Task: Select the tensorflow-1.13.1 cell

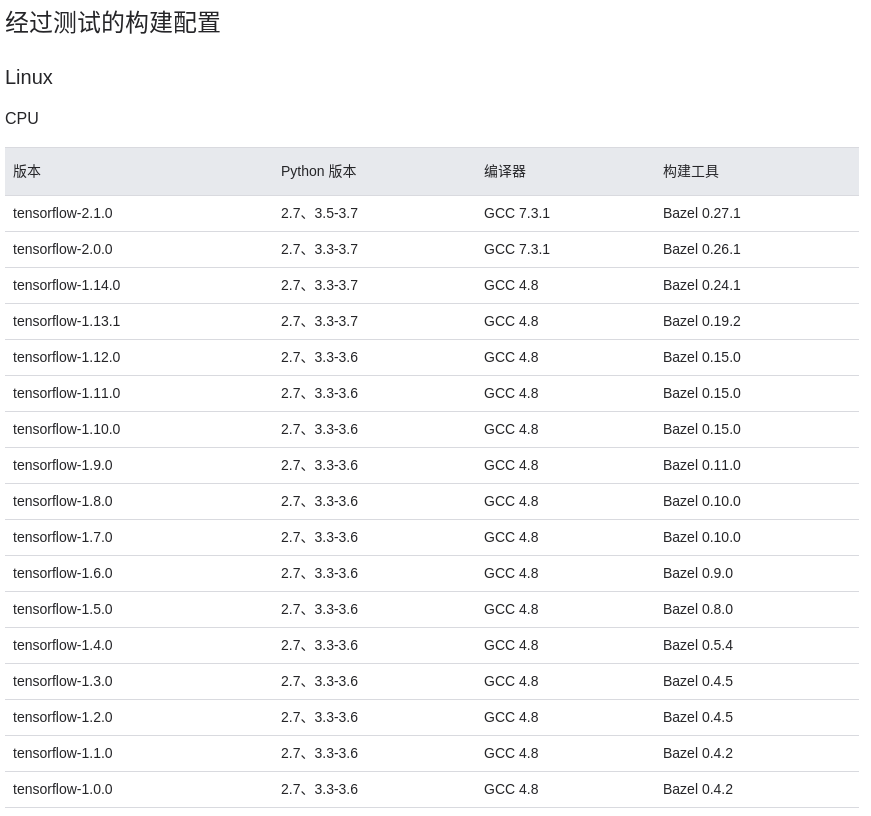Action: point(67,322)
